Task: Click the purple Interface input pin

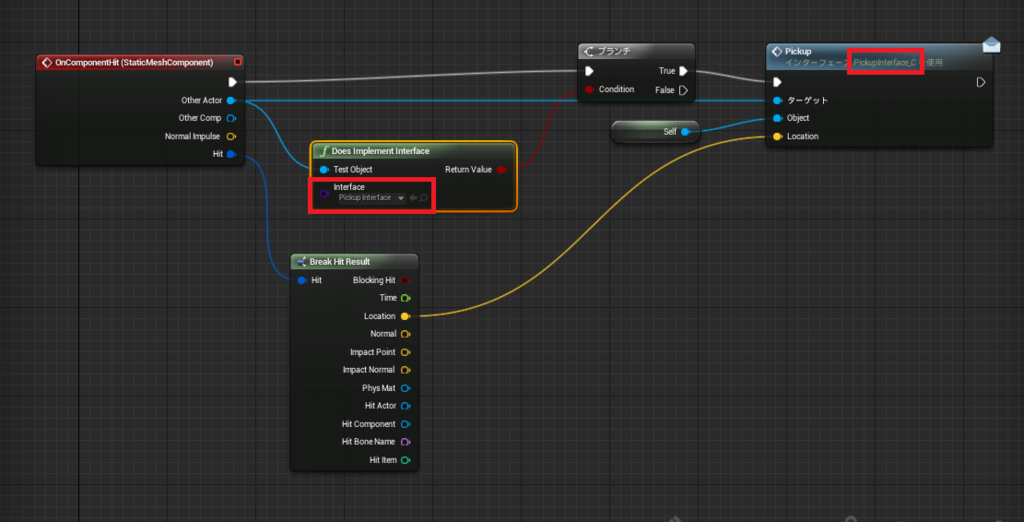Action: 325,193
